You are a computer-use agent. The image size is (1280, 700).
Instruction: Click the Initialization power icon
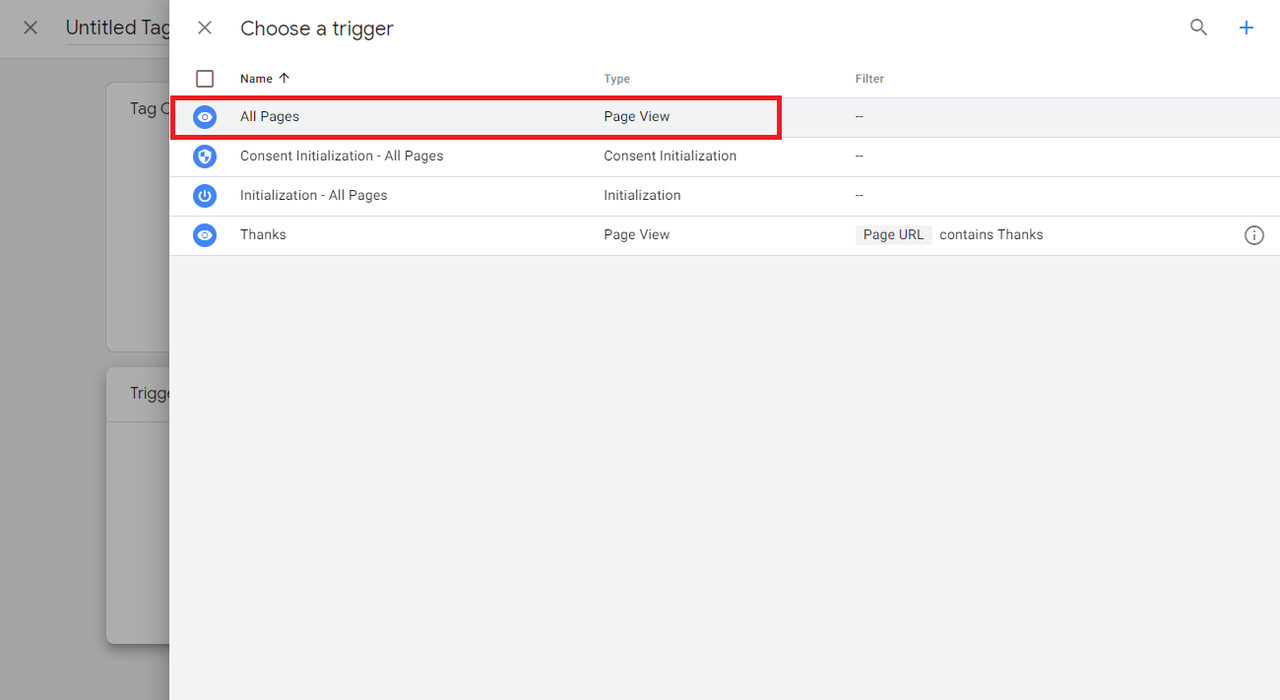click(205, 195)
